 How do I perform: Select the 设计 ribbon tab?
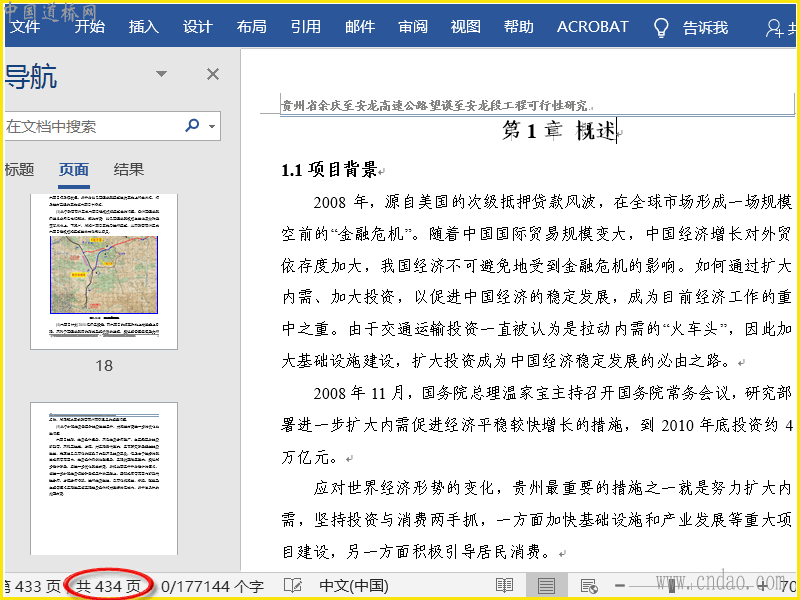(197, 27)
